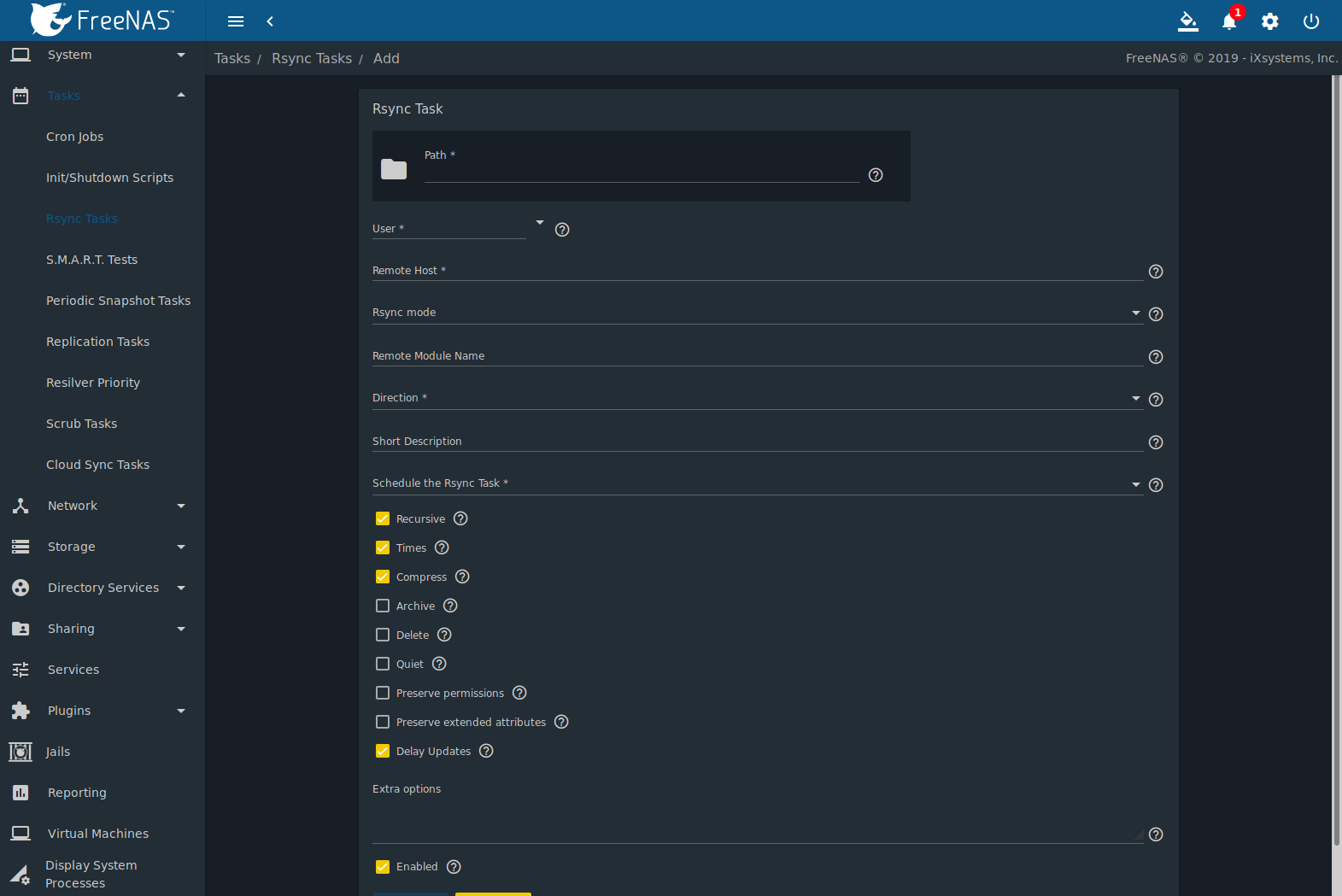Viewport: 1342px width, 896px height.
Task: Uncheck the Compress checkbox
Action: 383,577
